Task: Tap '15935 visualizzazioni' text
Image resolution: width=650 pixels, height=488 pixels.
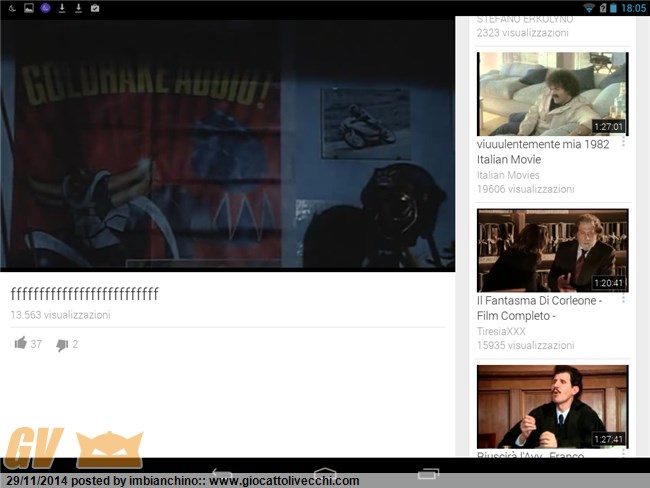Action: (525, 345)
